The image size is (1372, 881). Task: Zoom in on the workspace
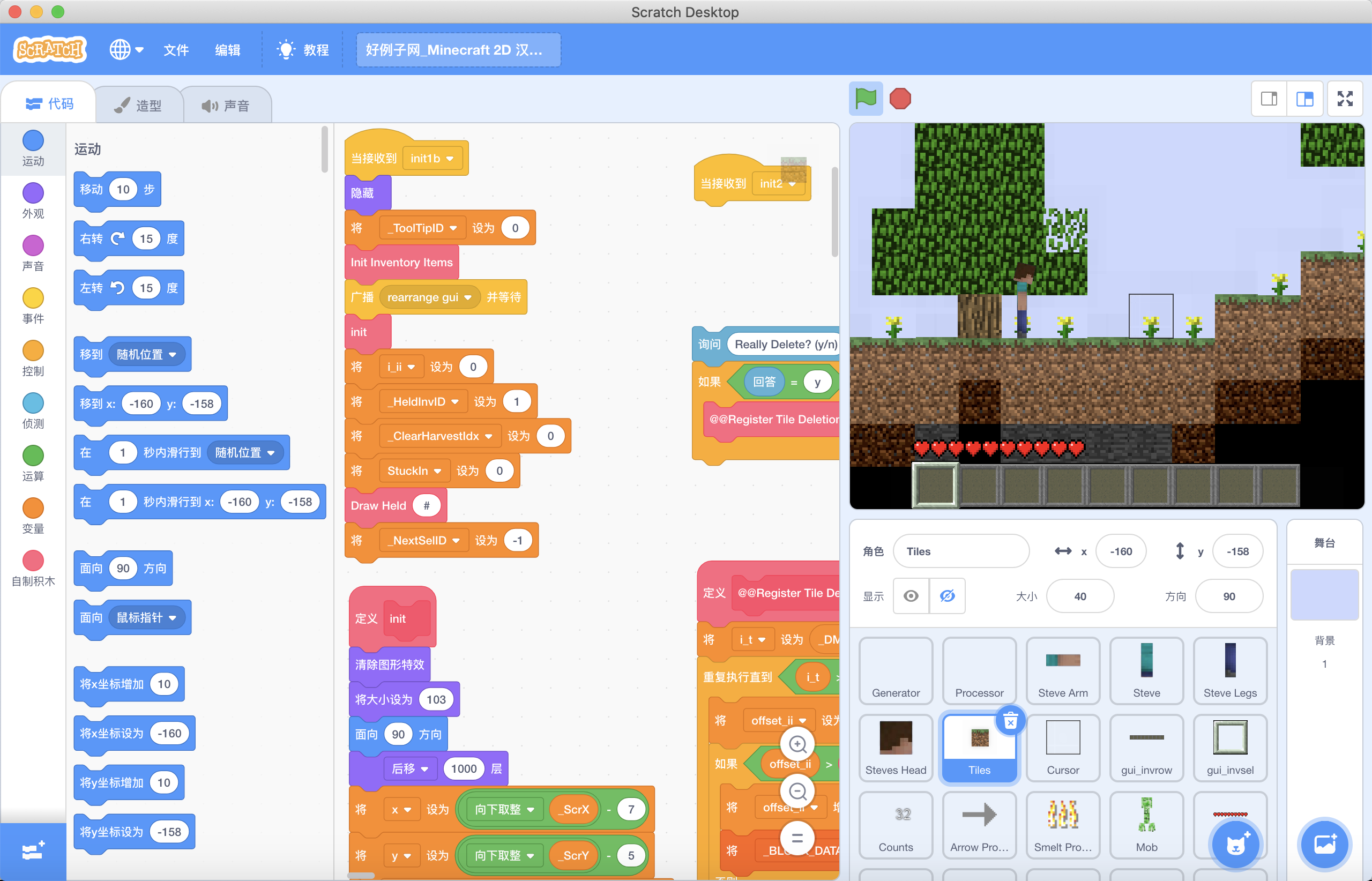click(797, 744)
